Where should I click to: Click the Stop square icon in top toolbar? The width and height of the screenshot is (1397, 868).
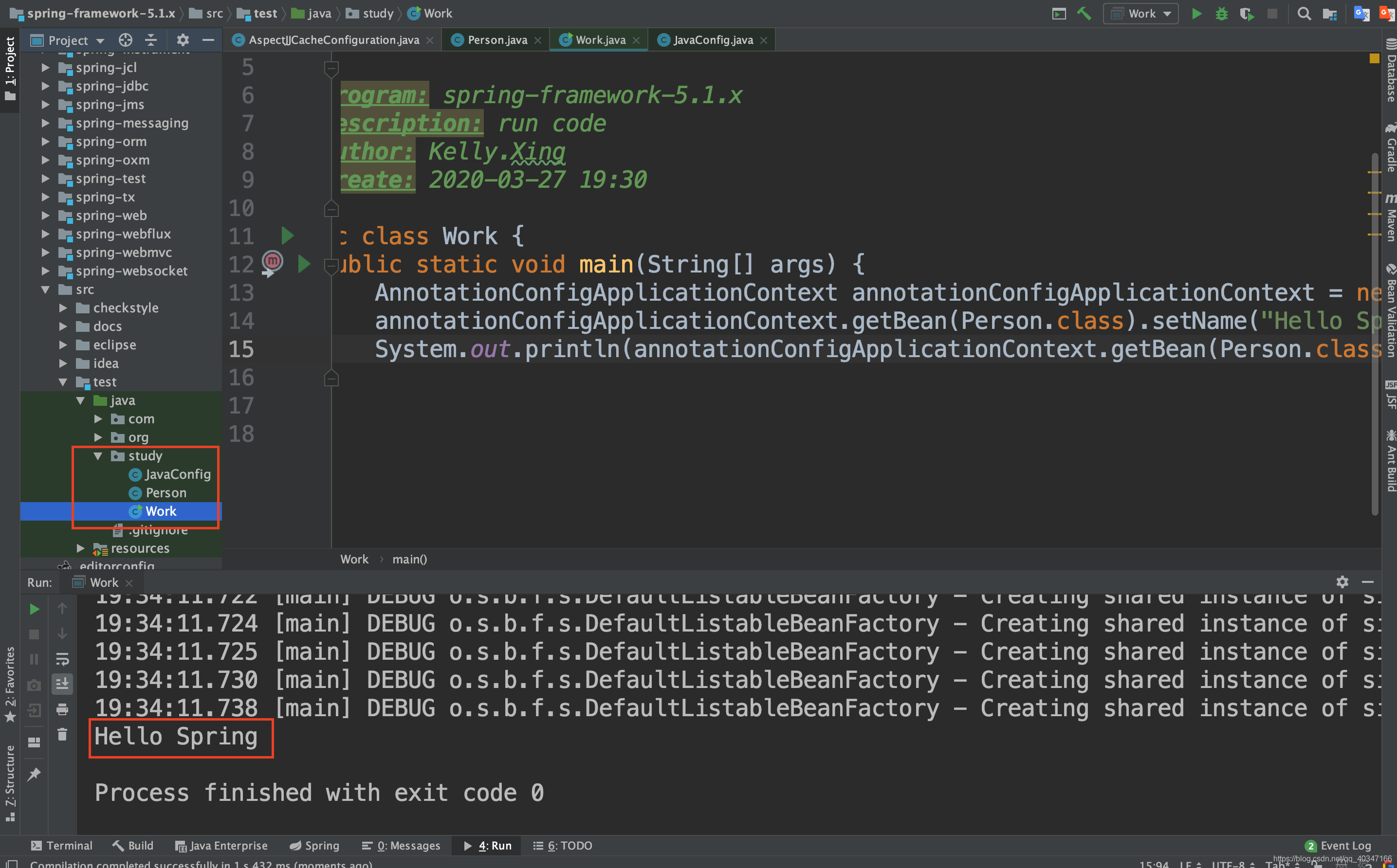1272,14
